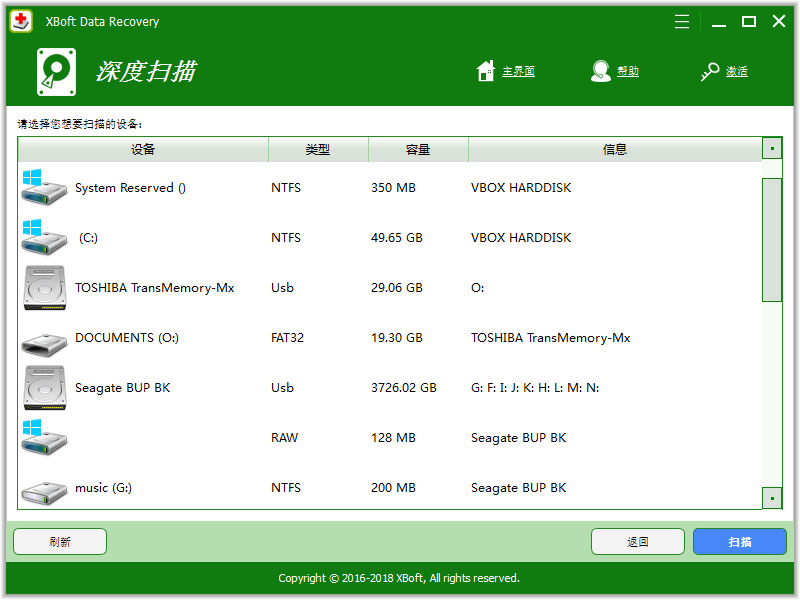Open the hamburger menu in title bar
The height and width of the screenshot is (600, 800).
point(682,21)
